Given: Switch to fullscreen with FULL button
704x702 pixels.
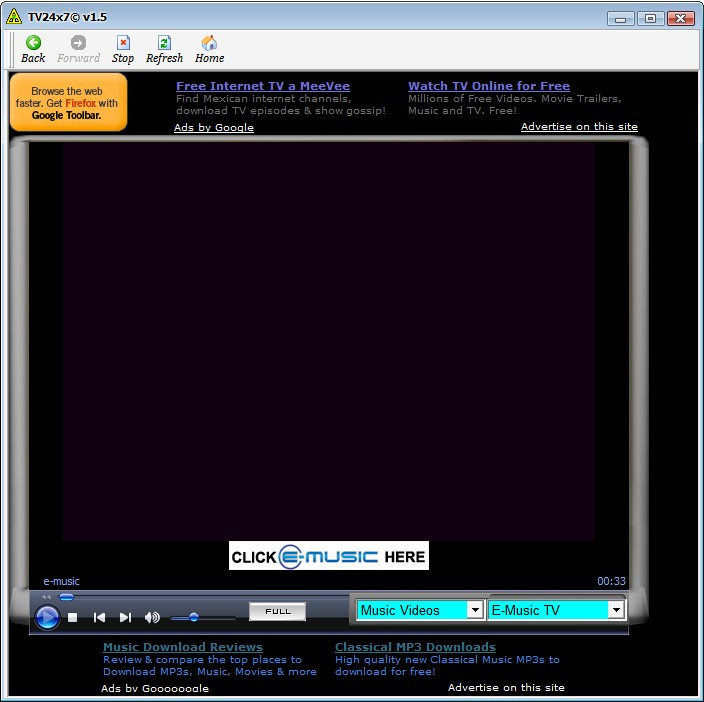Looking at the screenshot, I should tap(277, 611).
